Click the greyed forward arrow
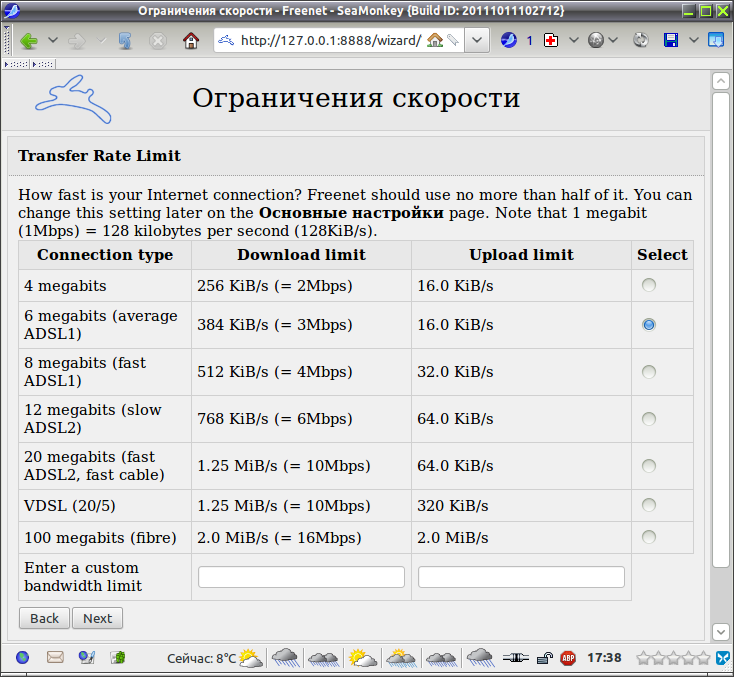734x677 pixels. [77, 41]
